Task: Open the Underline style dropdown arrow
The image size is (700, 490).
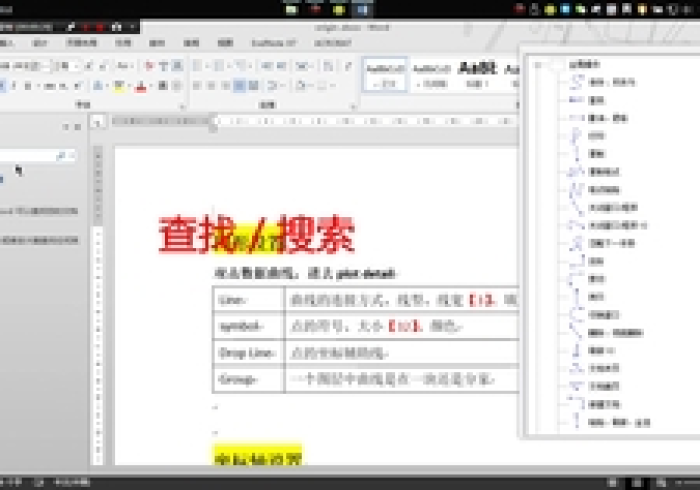Action: (x=38, y=85)
